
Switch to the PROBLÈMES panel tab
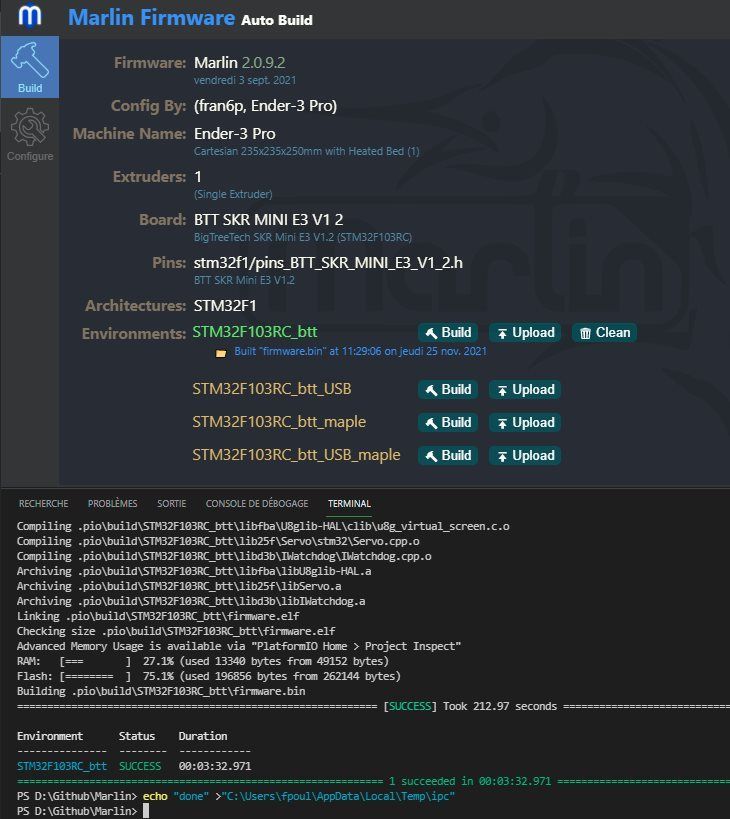(x=112, y=504)
